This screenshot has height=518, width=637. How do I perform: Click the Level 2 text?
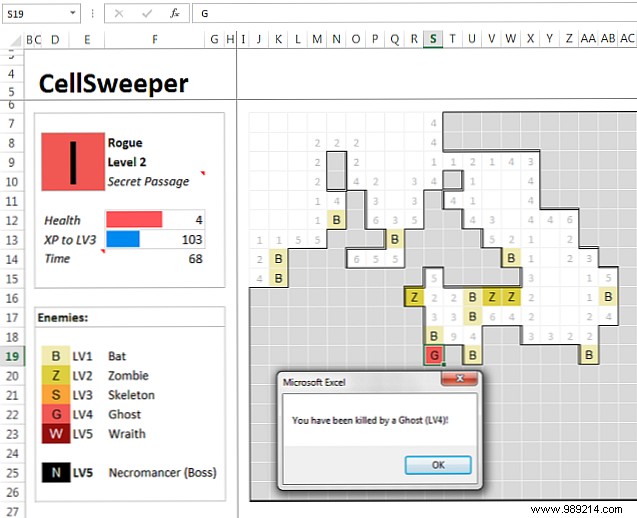[x=127, y=162]
